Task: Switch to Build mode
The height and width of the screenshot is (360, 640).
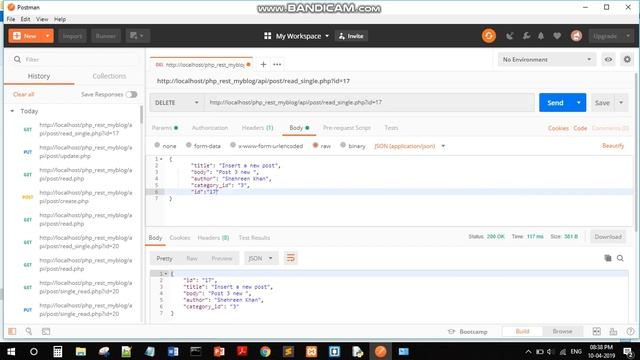Action: click(x=522, y=331)
